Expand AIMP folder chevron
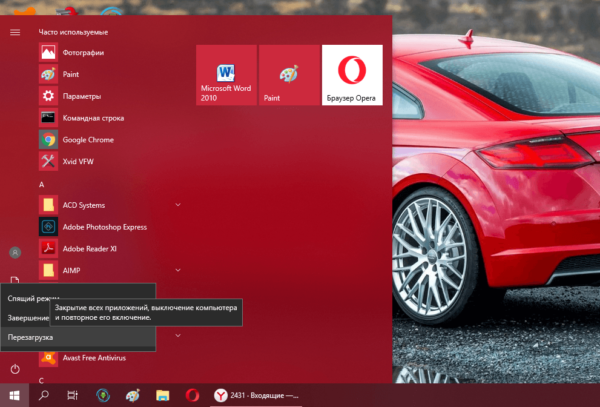Viewport: 600px width, 407px height. pos(178,270)
